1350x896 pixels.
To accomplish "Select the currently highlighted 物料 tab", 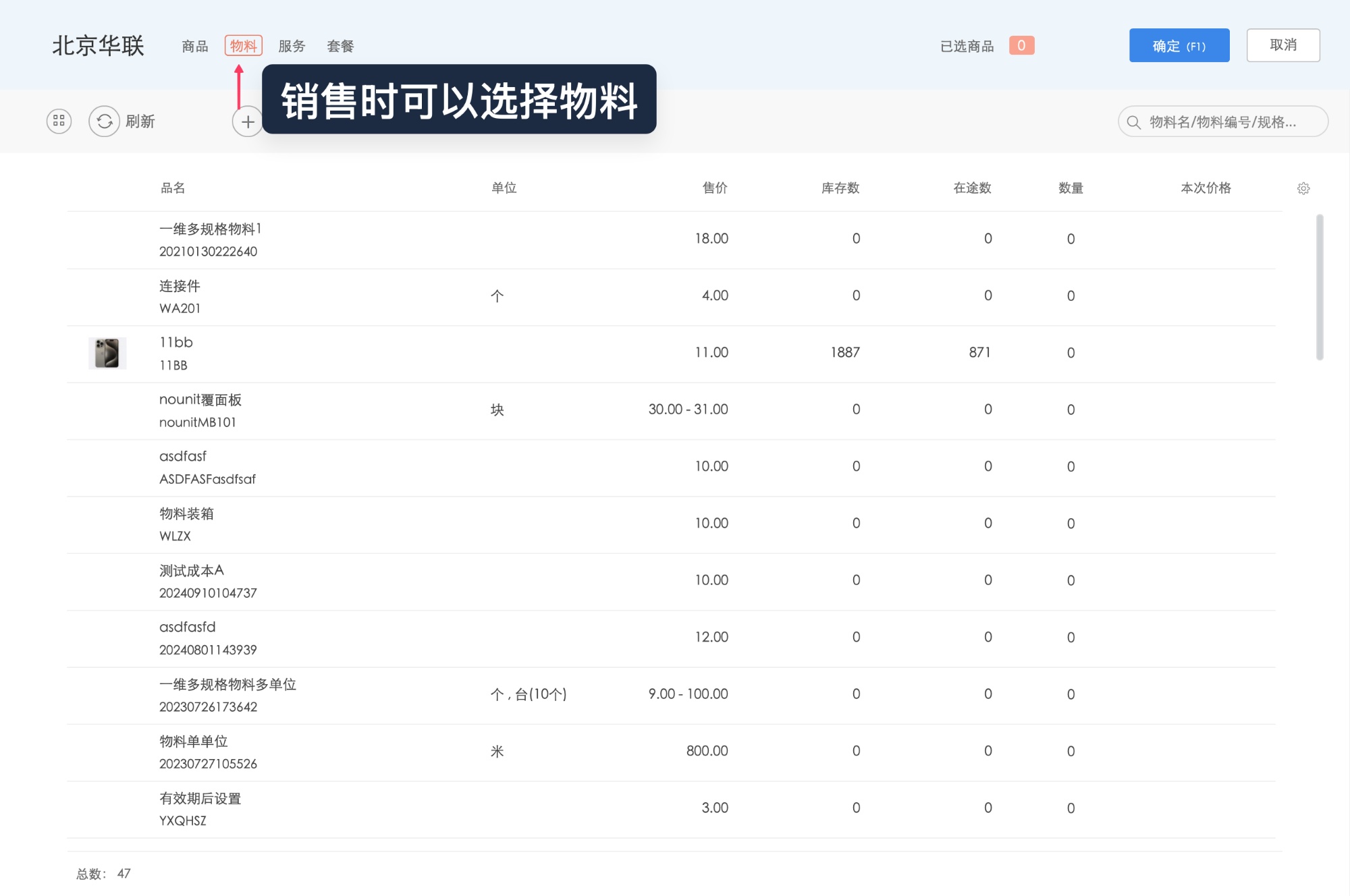I will click(244, 46).
